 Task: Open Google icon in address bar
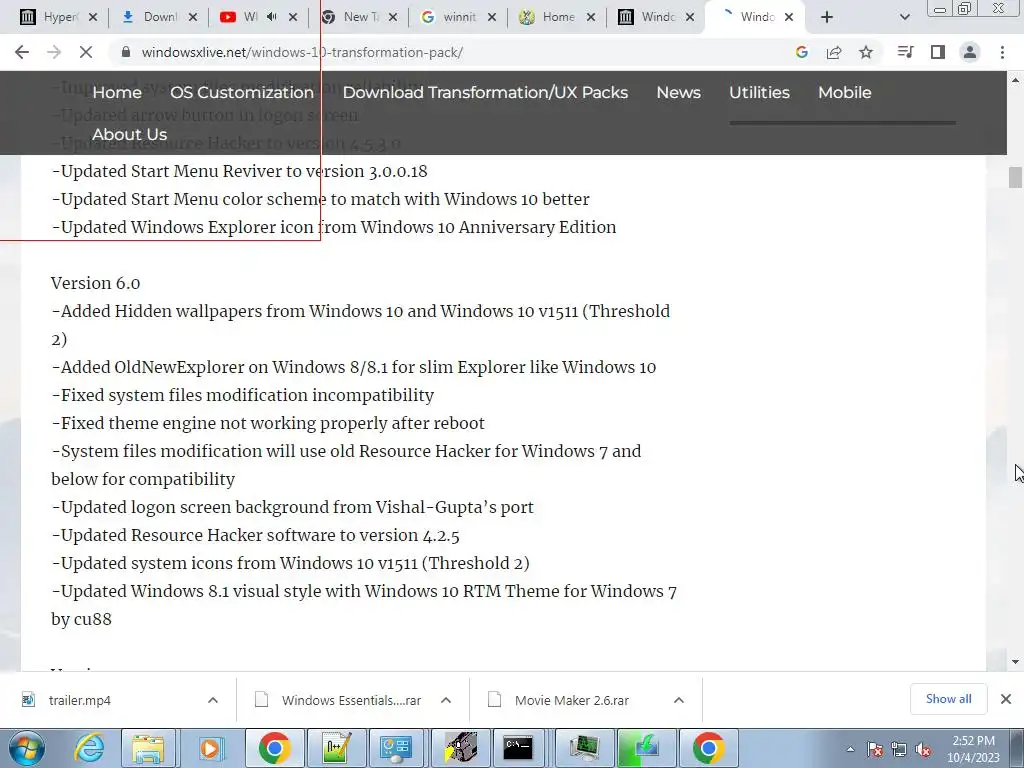coord(801,52)
